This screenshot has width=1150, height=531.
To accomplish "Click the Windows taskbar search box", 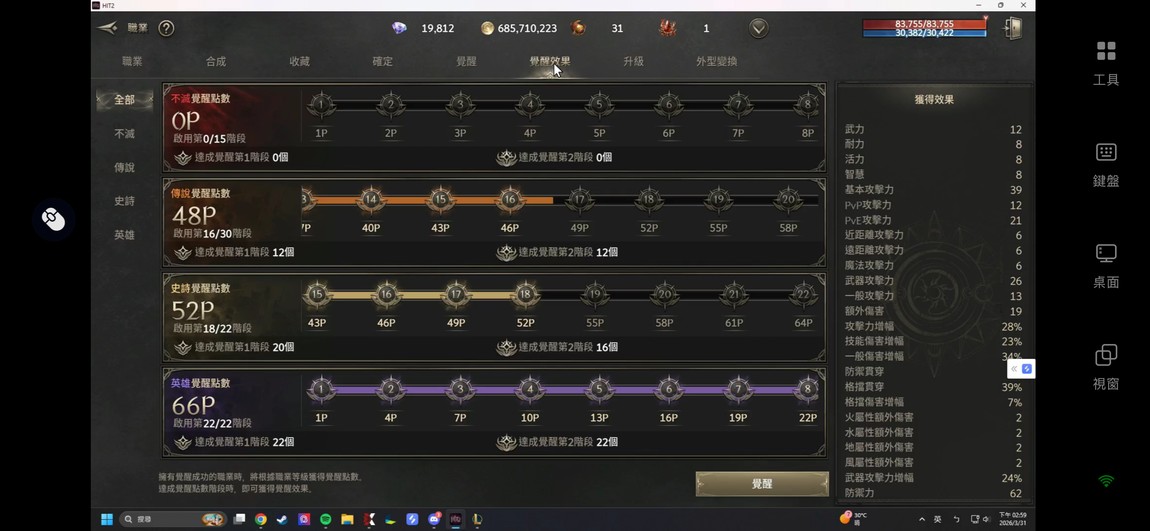I will coord(174,519).
